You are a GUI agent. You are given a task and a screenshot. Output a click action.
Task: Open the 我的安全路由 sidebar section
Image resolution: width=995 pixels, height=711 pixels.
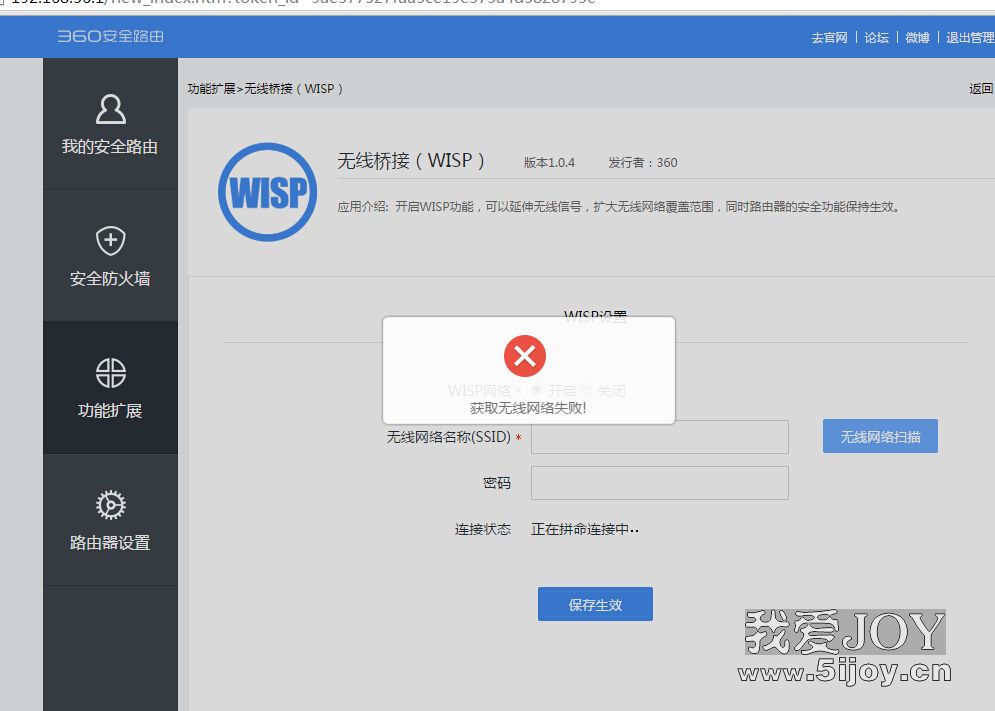coord(110,124)
